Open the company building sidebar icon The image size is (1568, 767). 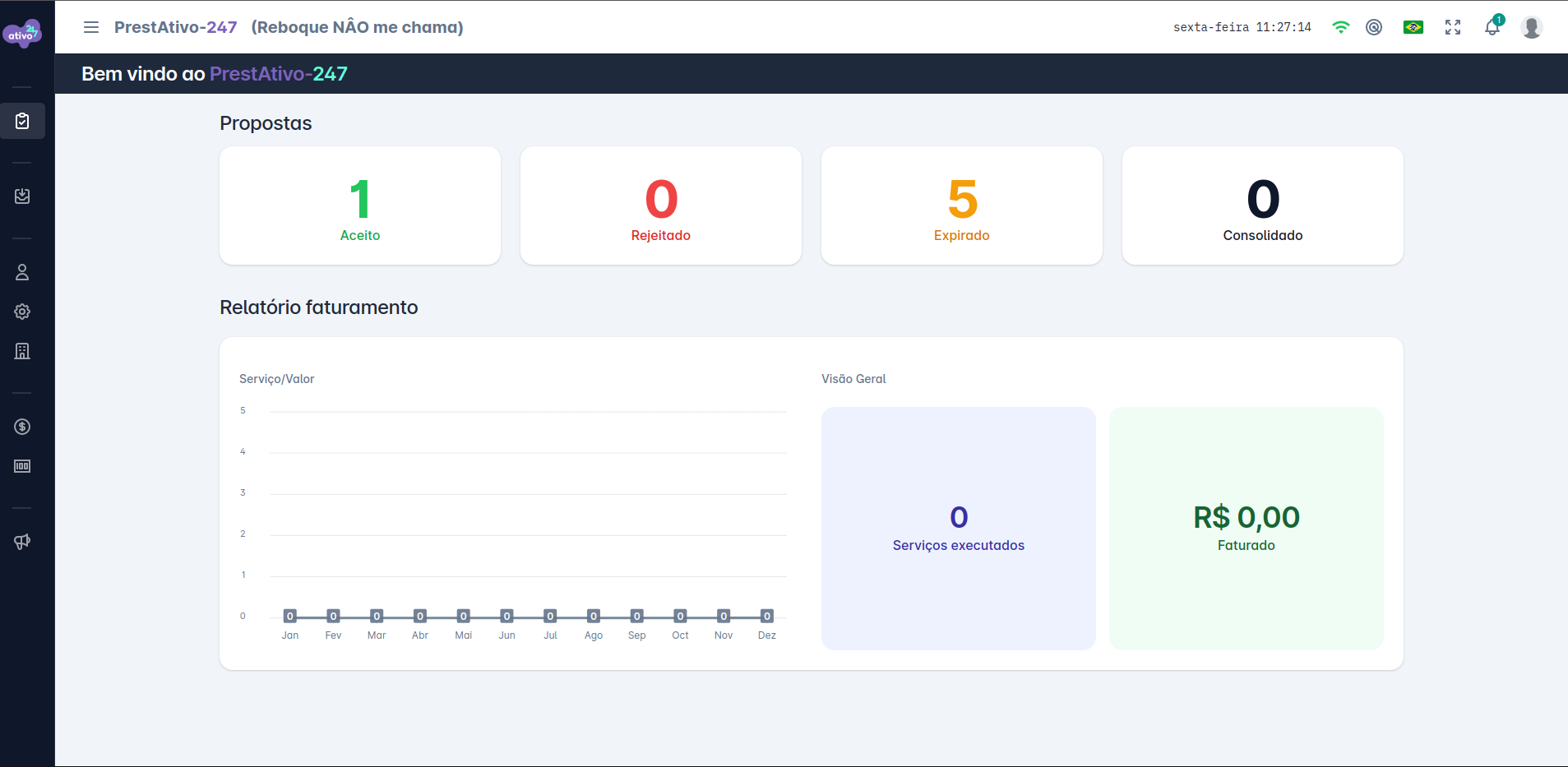click(x=22, y=351)
